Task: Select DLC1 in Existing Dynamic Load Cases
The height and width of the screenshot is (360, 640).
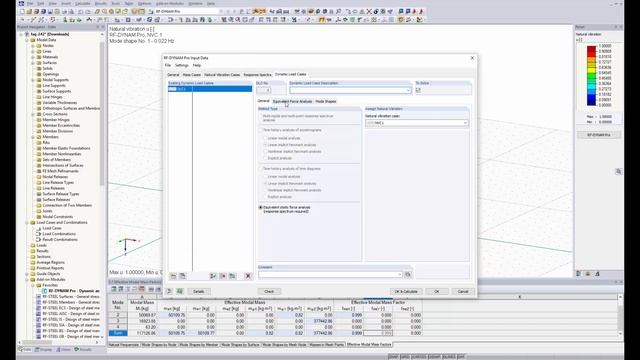Action: click(x=210, y=89)
